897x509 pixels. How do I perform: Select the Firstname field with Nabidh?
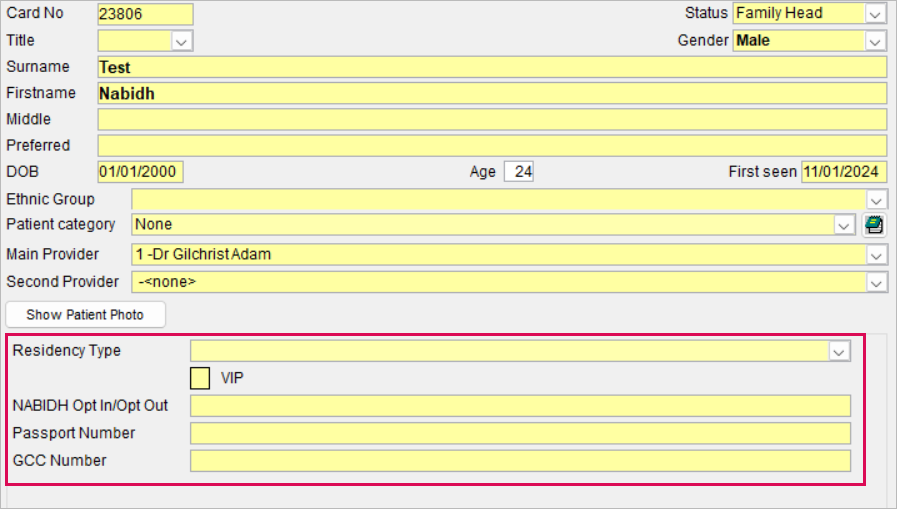point(492,93)
